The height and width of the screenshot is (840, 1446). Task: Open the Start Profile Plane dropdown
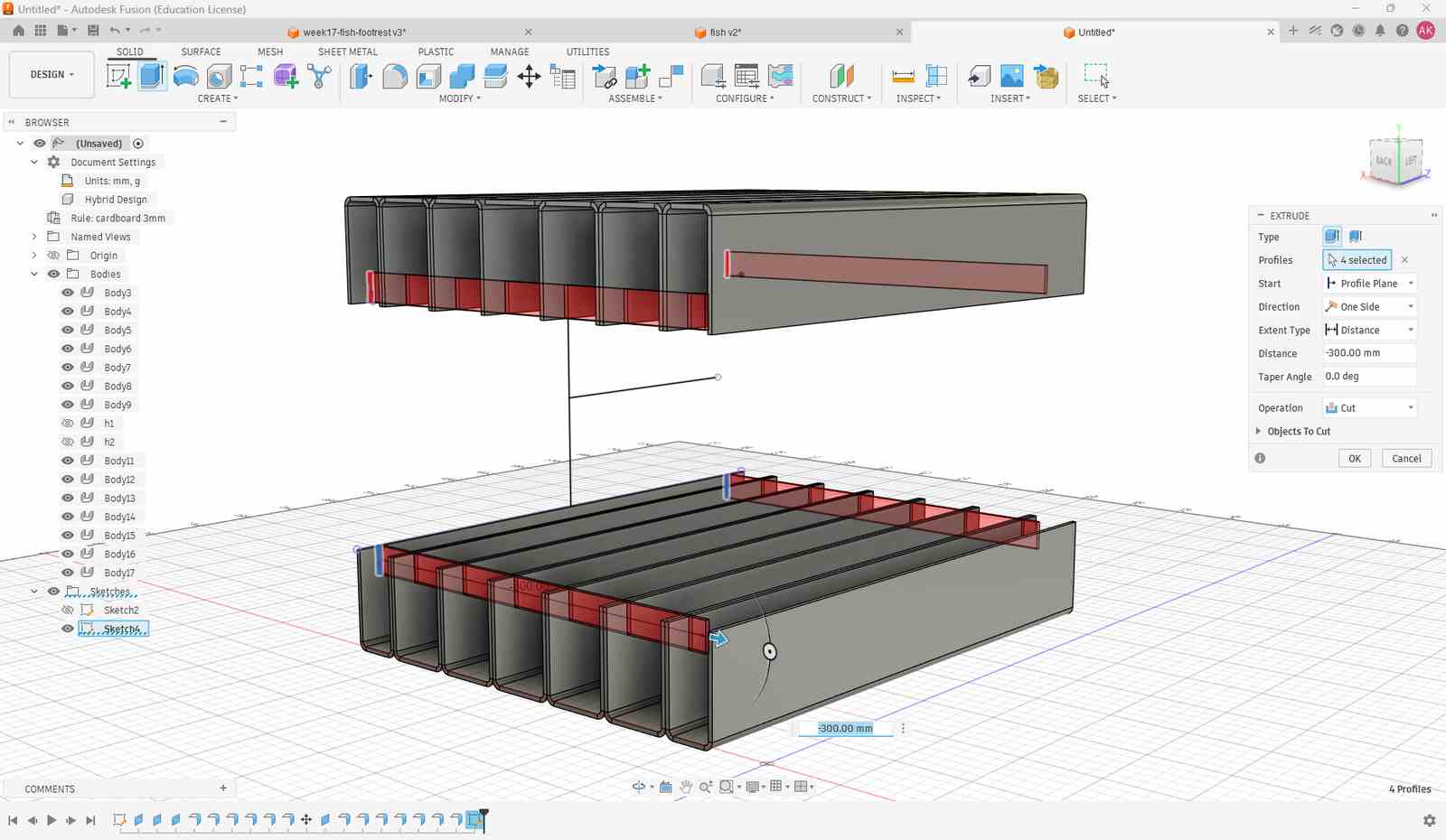click(1370, 284)
